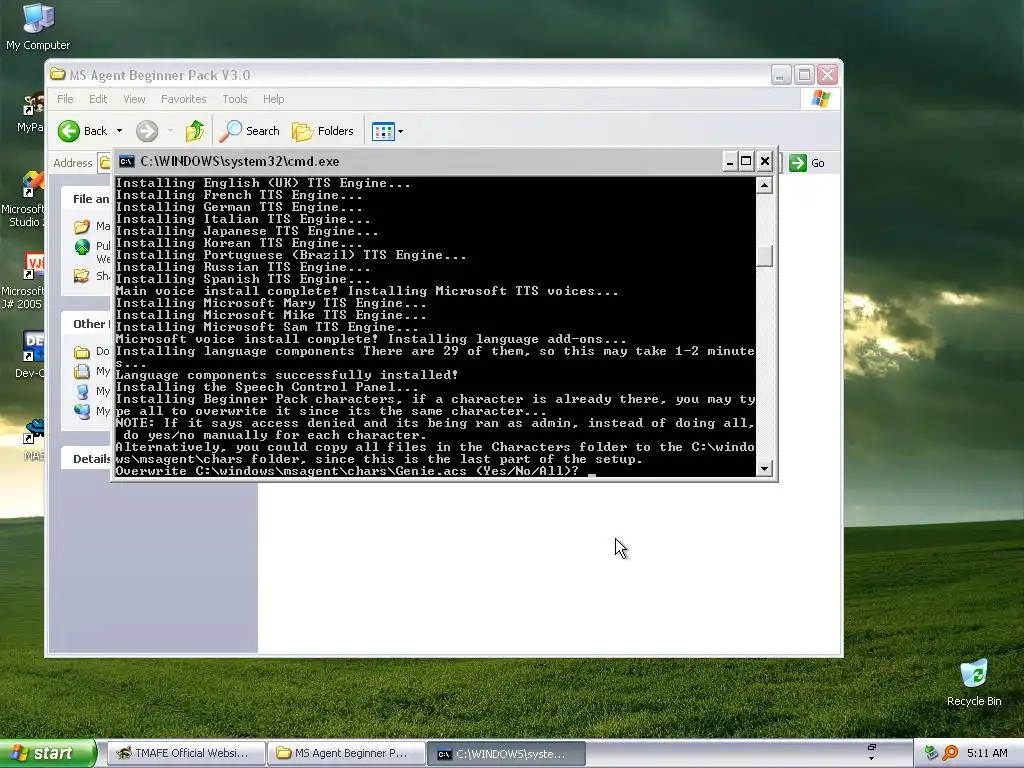Go Back in the Explorer window
This screenshot has height=768, width=1024.
click(x=82, y=131)
